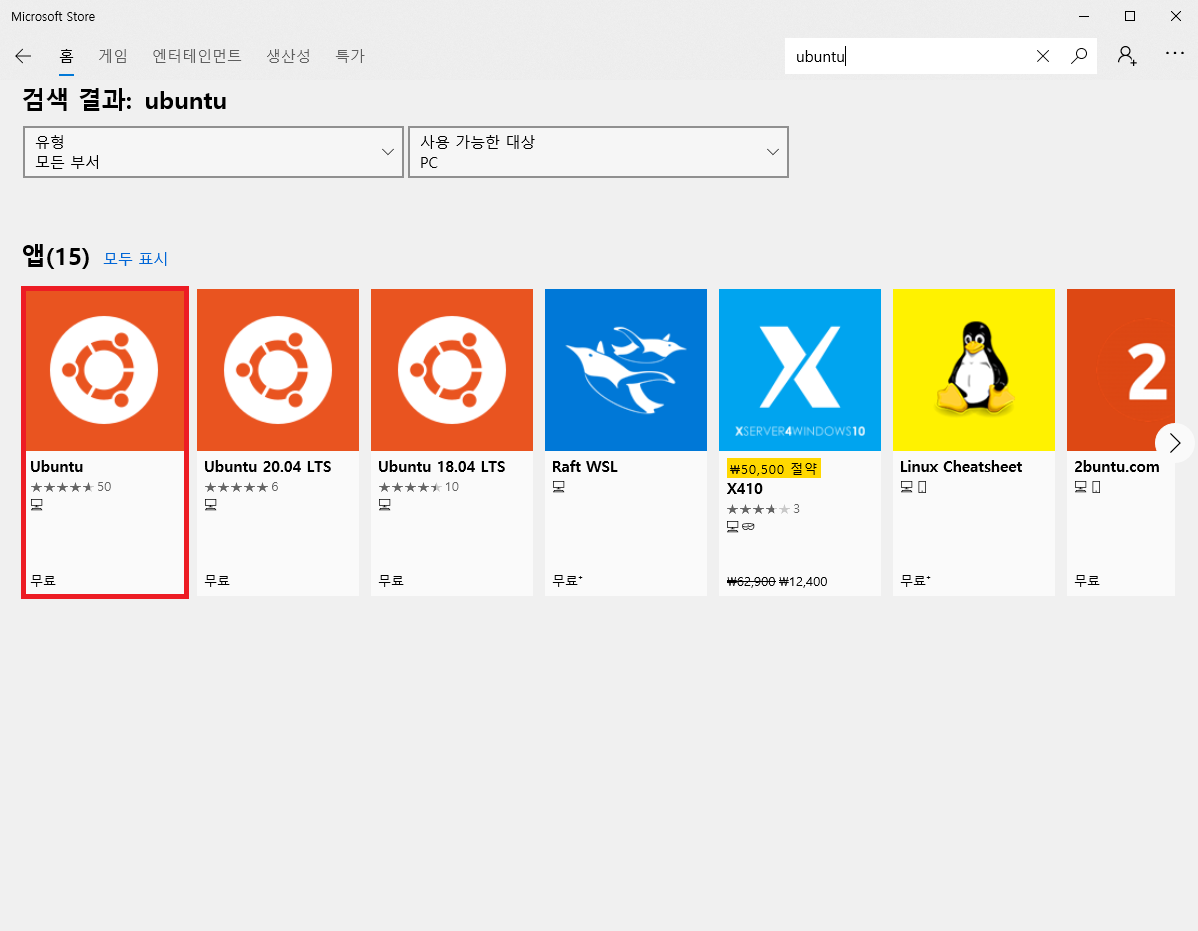
Task: Switch to the 홈 tab
Action: [66, 56]
